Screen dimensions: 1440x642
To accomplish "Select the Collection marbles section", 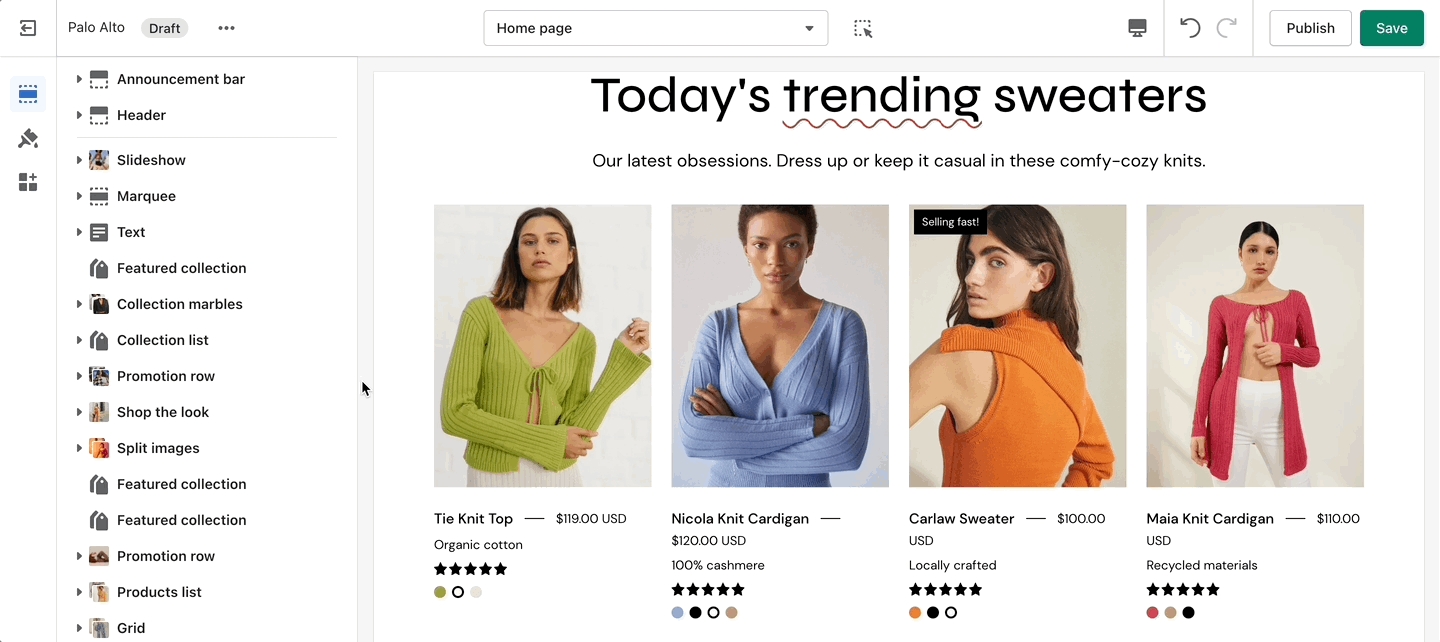I will tap(180, 304).
